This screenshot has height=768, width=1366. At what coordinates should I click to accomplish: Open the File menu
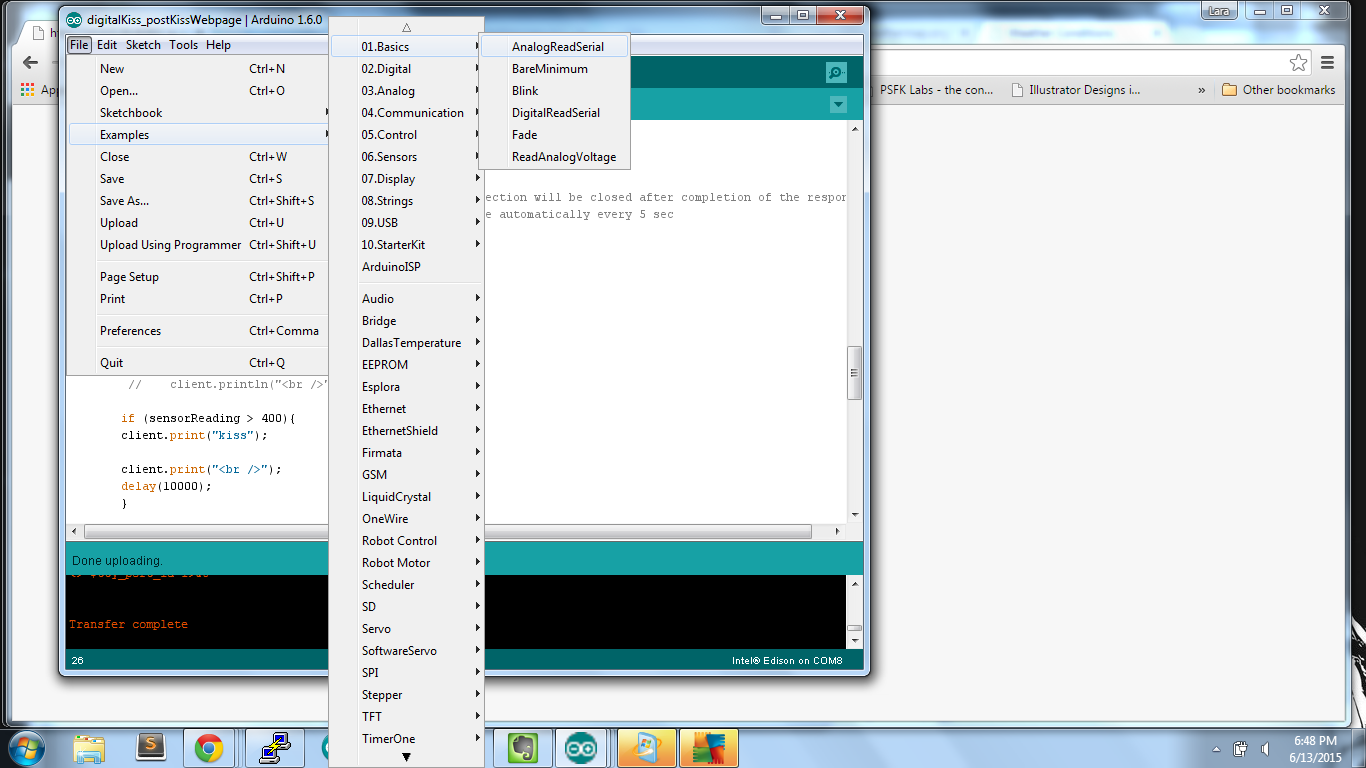pyautogui.click(x=79, y=45)
